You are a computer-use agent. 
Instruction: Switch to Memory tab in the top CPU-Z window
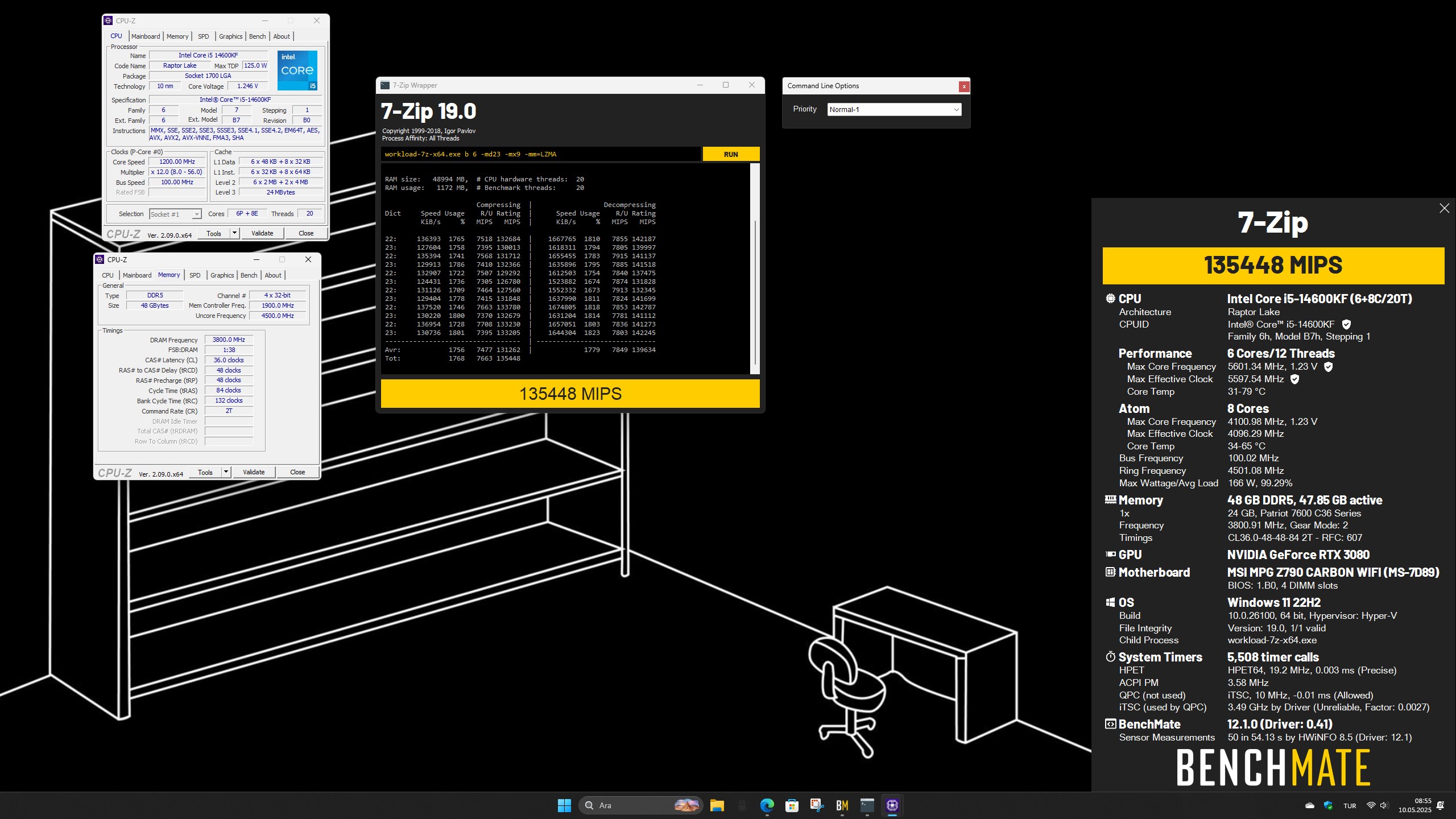click(177, 36)
